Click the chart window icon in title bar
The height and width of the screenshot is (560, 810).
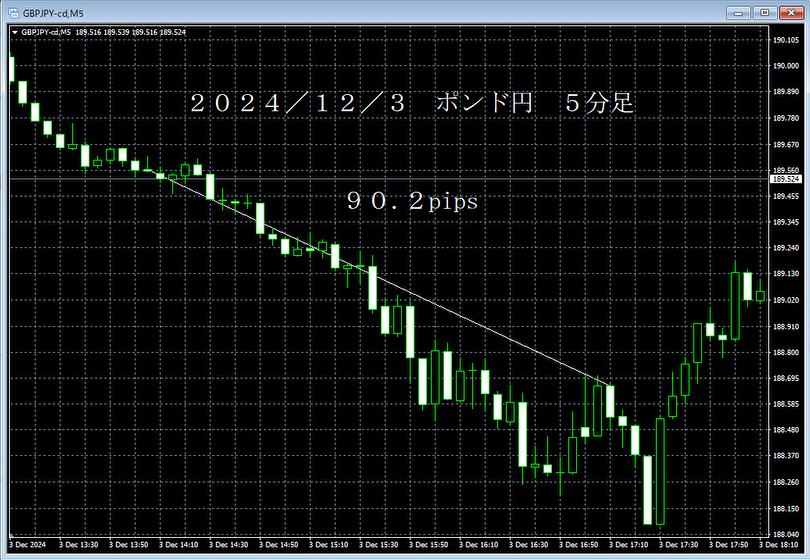click(x=13, y=13)
